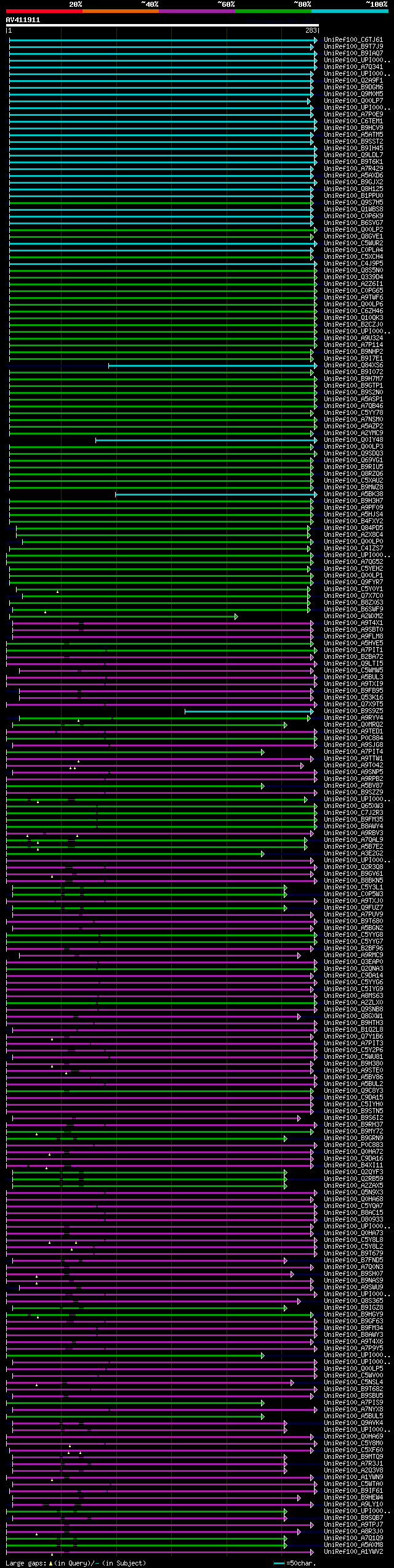Open hit UniRef100_Q2A9F1
The height and width of the screenshot is (1568, 394).
click(x=353, y=81)
